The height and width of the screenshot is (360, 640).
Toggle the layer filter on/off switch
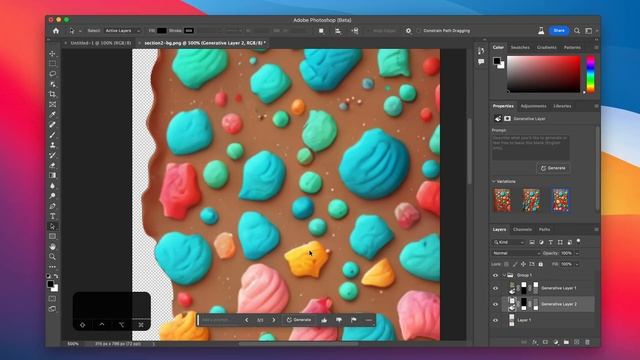pos(578,242)
